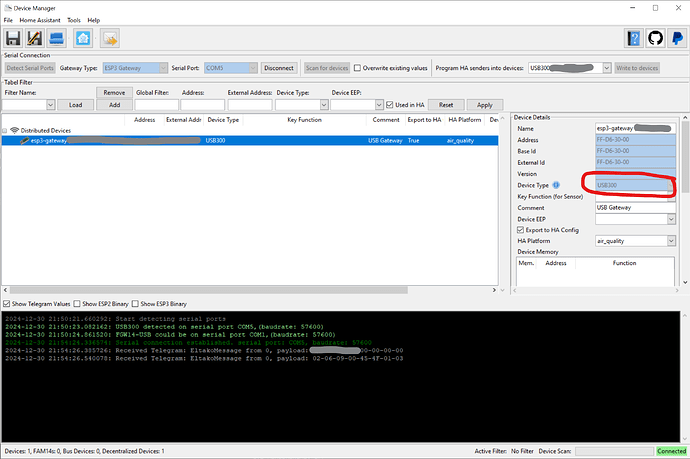Click the Device Details vertical scrollbar down arrow
The height and width of the screenshot is (459, 690).
point(685,282)
